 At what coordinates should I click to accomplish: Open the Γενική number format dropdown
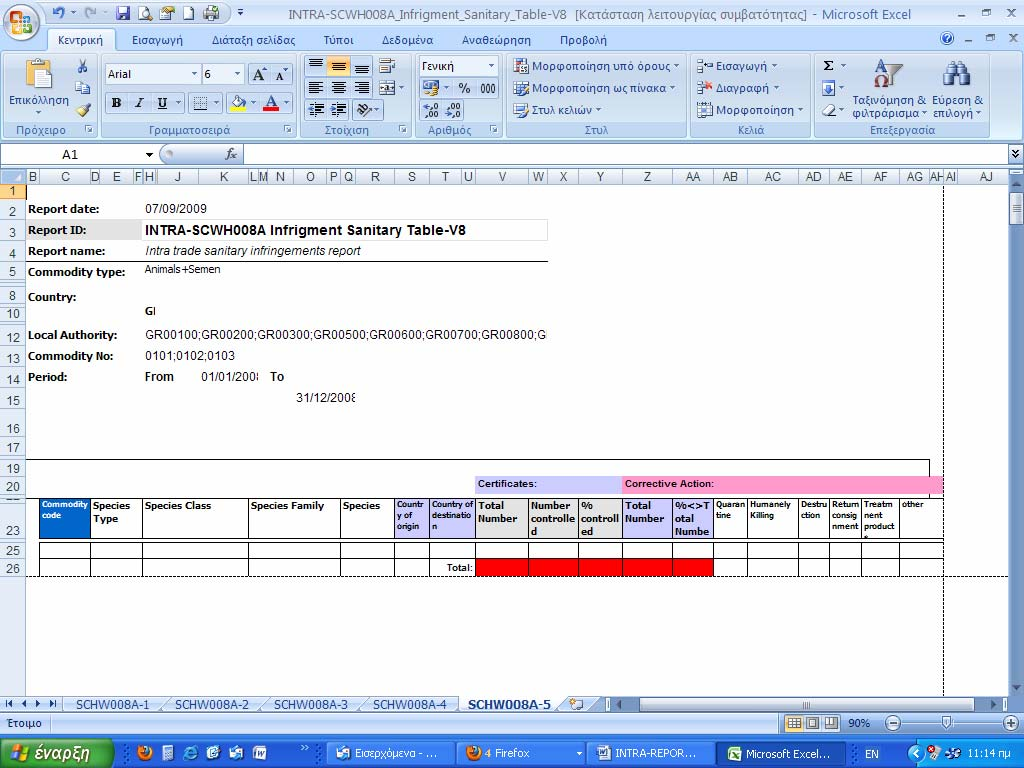[490, 66]
